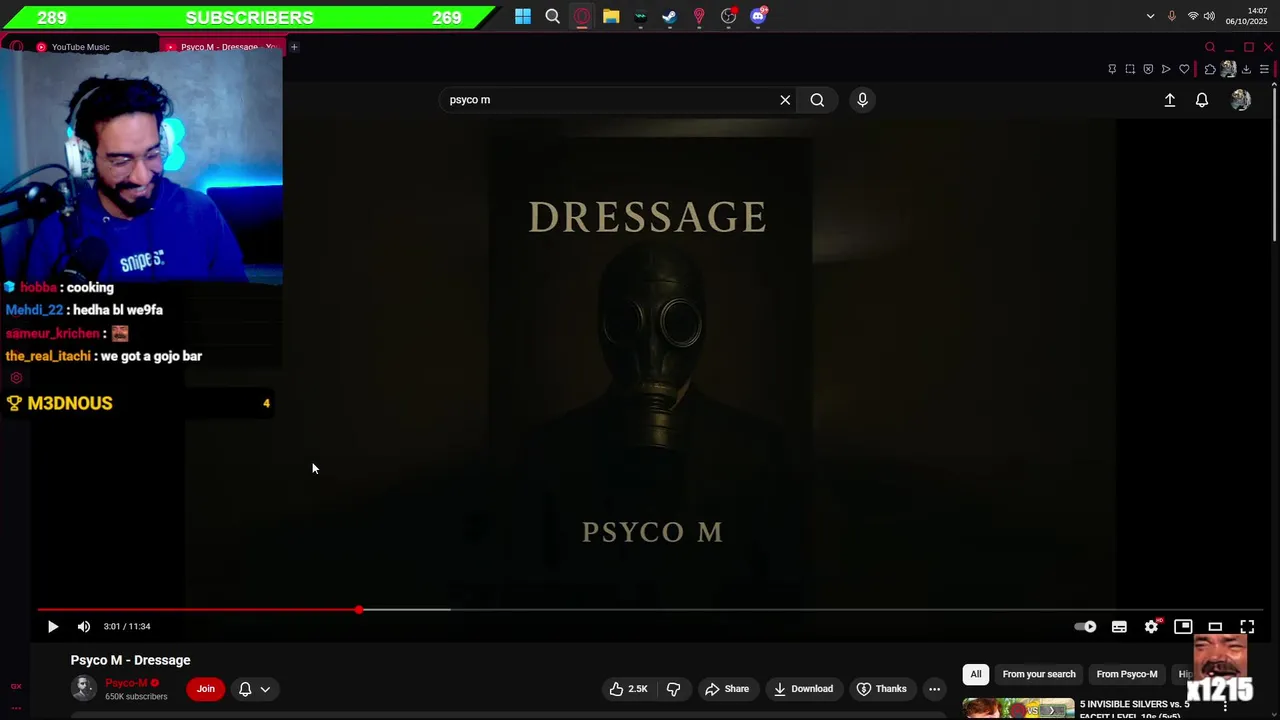Image resolution: width=1280 pixels, height=720 pixels.
Task: Open a new browser tab
Action: [x=294, y=47]
